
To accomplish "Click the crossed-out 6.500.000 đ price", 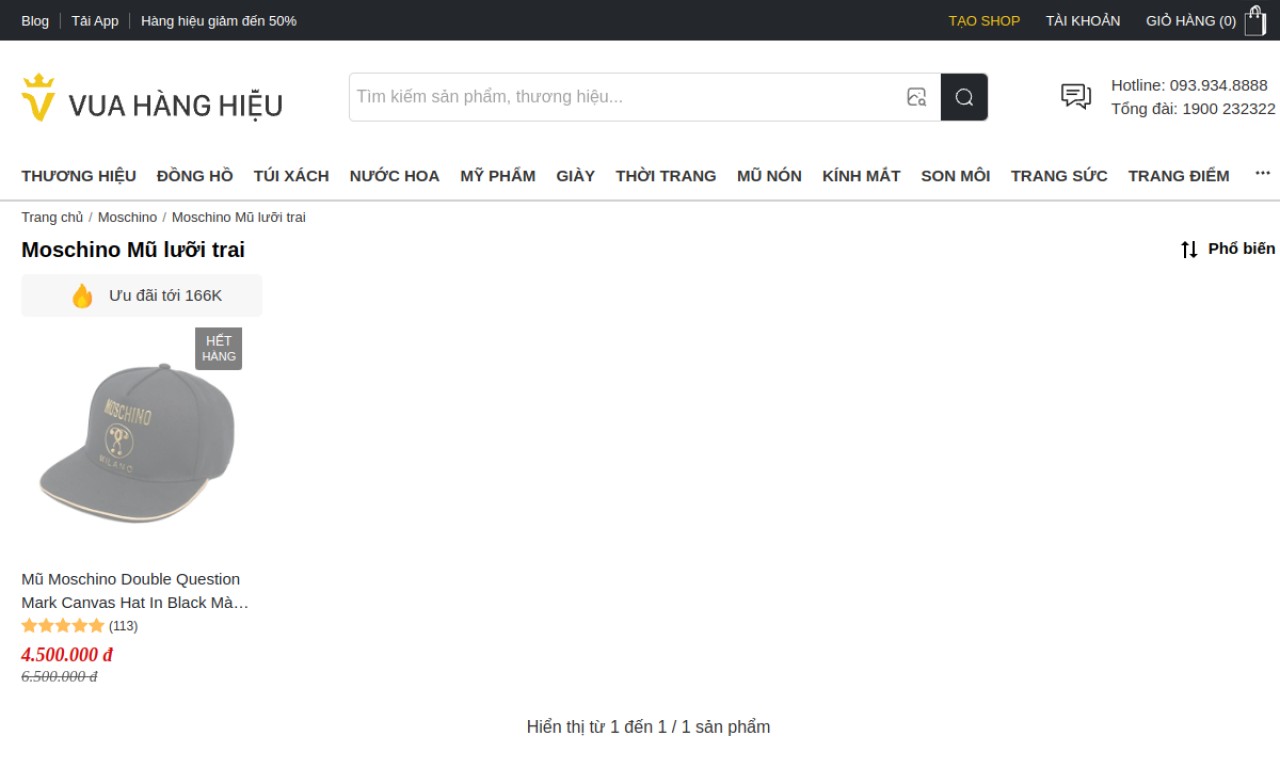I will [59, 677].
